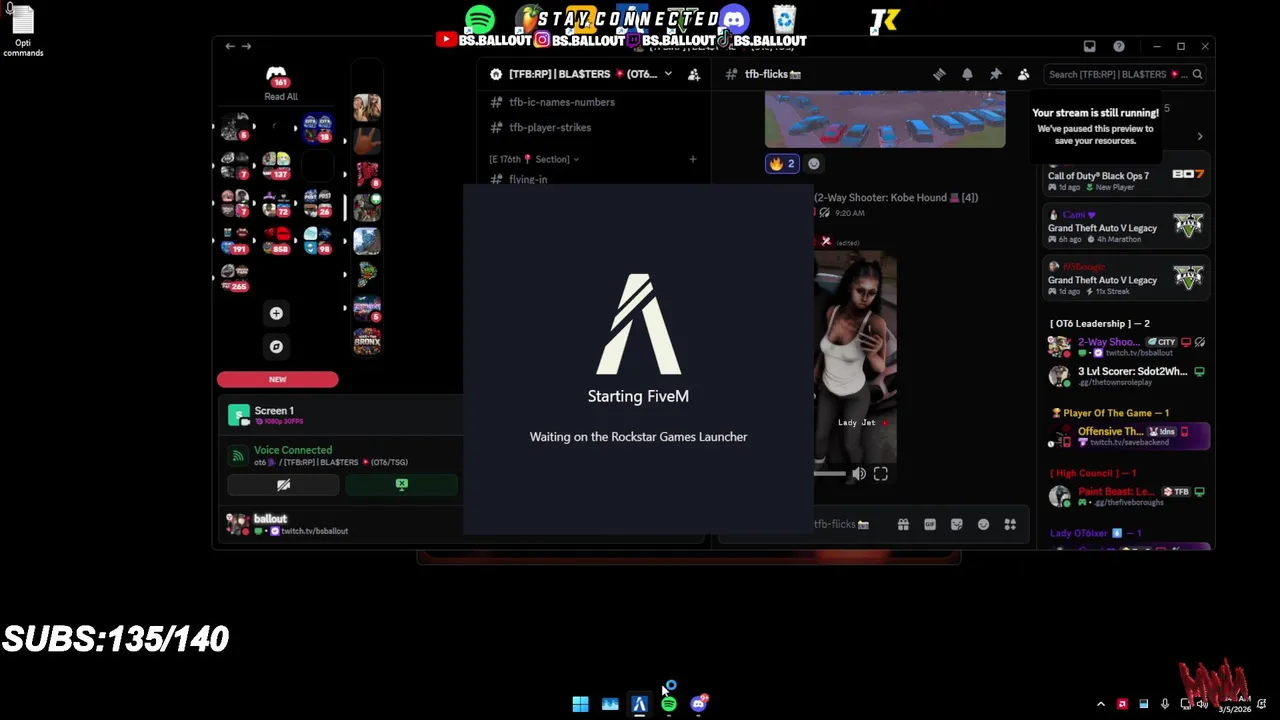Select 3 Lvl Scorer member entry
Viewport: 1280px width, 720px height.
point(1125,376)
